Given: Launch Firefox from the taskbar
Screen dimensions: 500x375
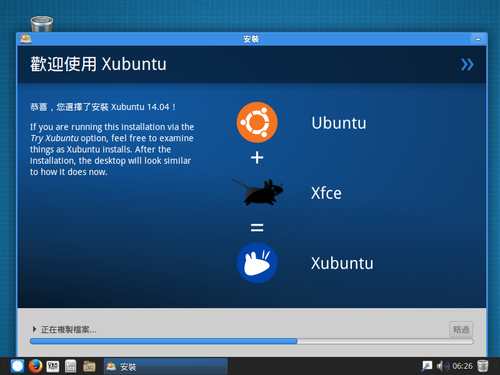Looking at the screenshot, I should (35, 366).
